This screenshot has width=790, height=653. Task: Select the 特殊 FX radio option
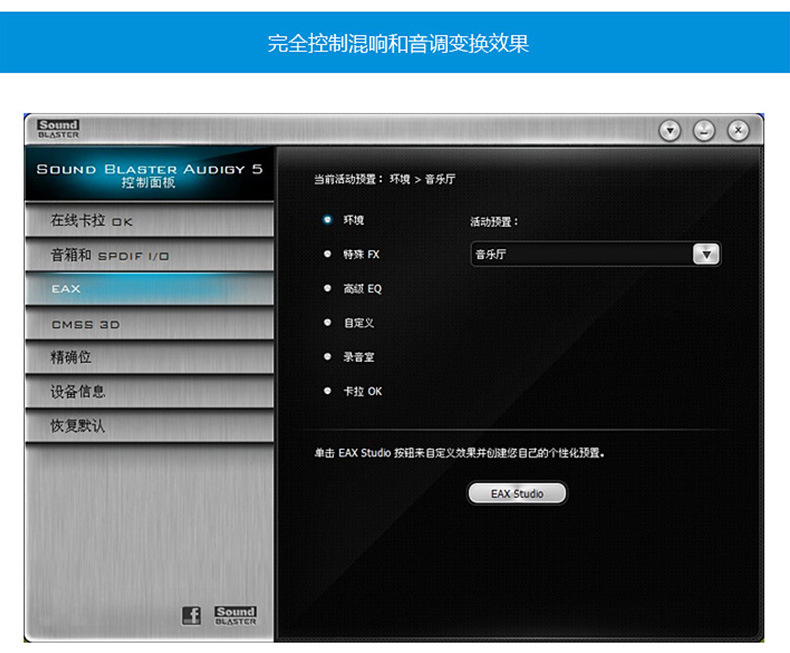tap(327, 254)
